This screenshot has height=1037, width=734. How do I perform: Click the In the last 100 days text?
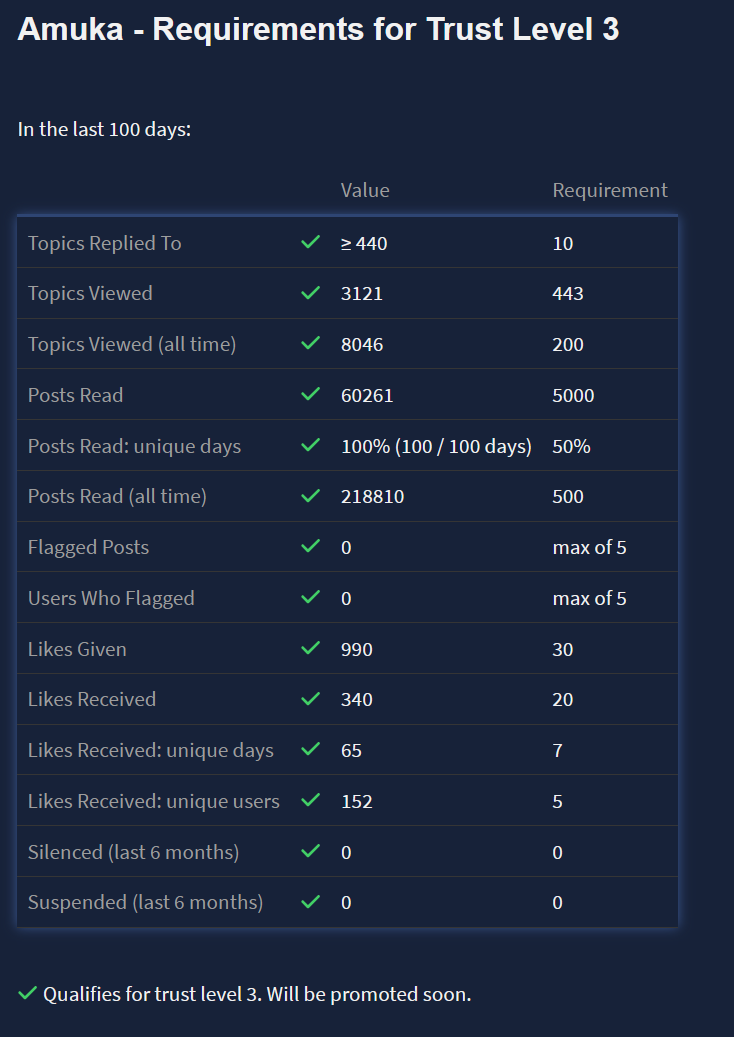click(x=104, y=129)
